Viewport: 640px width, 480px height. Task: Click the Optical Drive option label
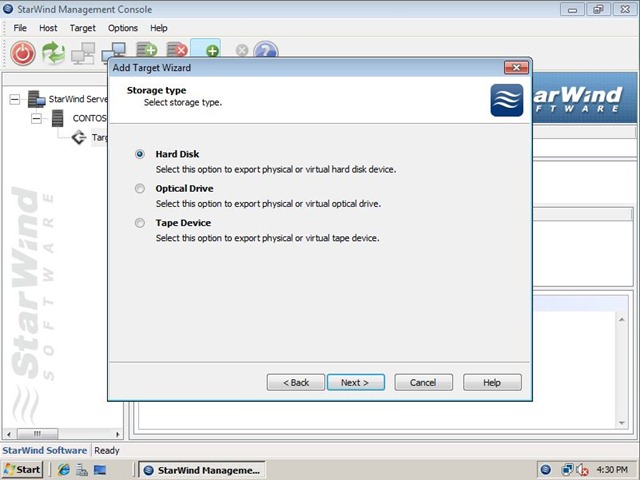tap(184, 188)
